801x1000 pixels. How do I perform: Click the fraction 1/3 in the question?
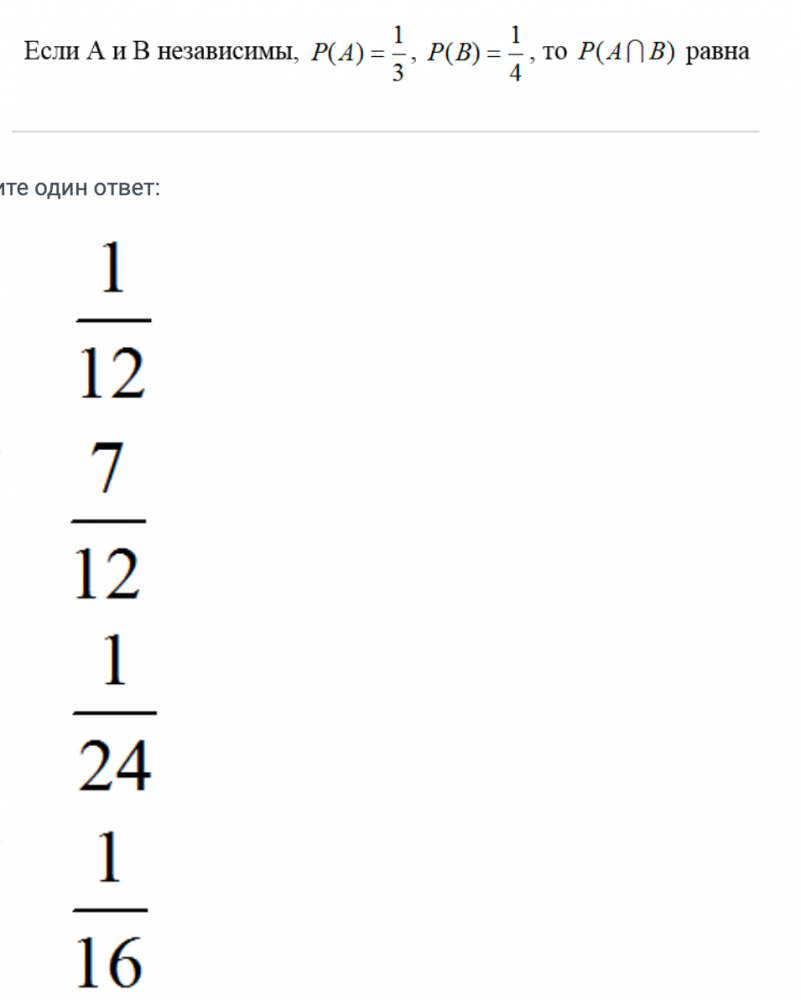point(398,54)
